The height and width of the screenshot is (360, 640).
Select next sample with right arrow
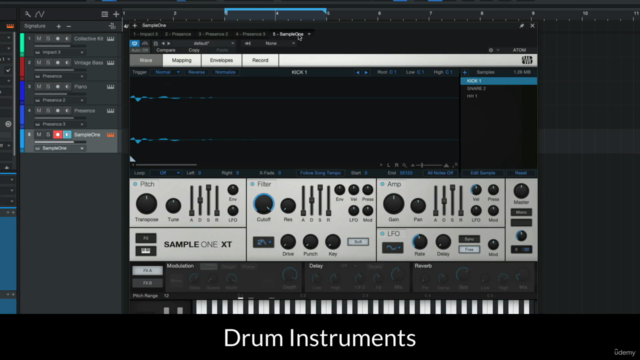[x=366, y=72]
